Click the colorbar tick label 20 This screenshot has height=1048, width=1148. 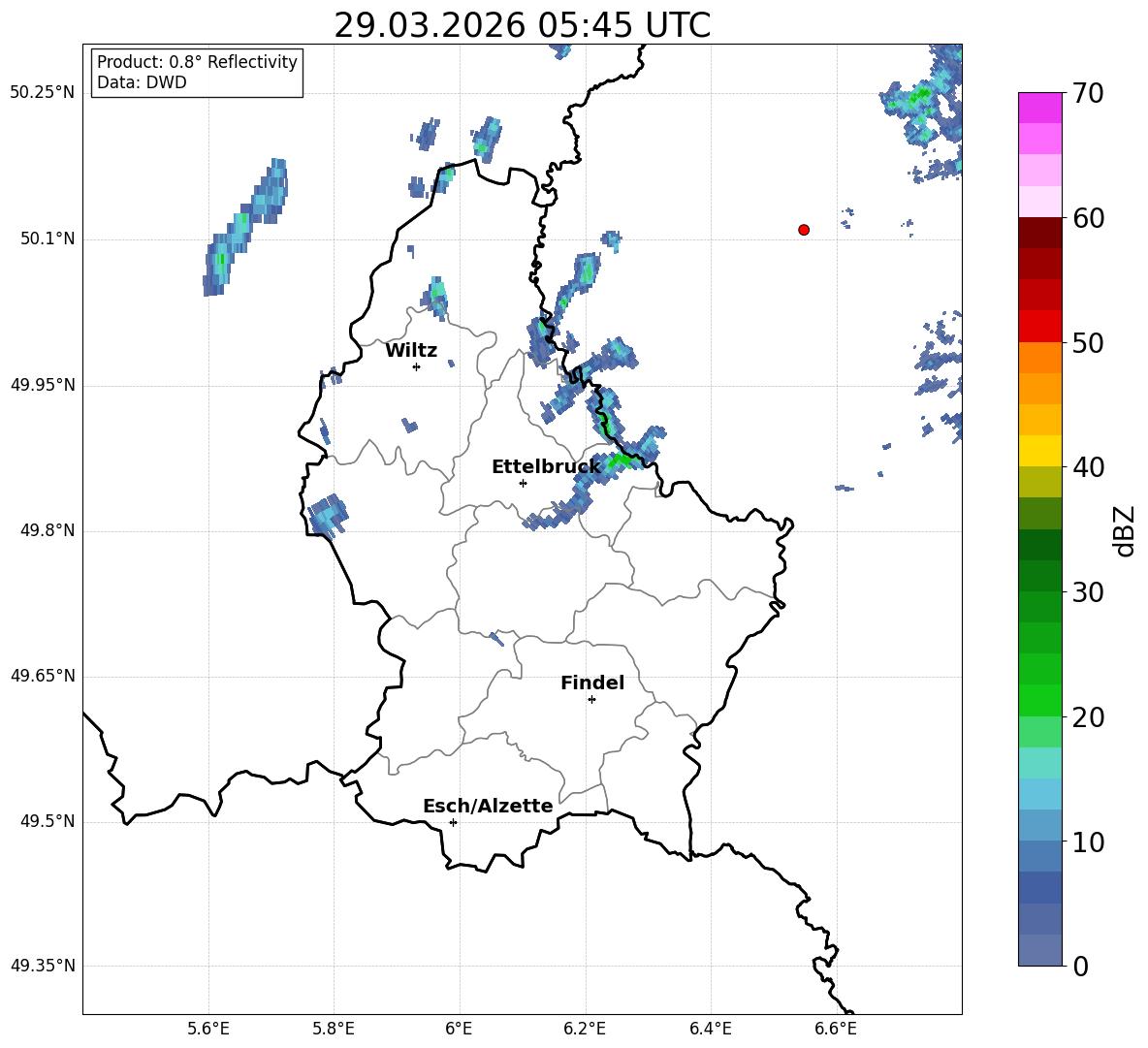[1088, 717]
